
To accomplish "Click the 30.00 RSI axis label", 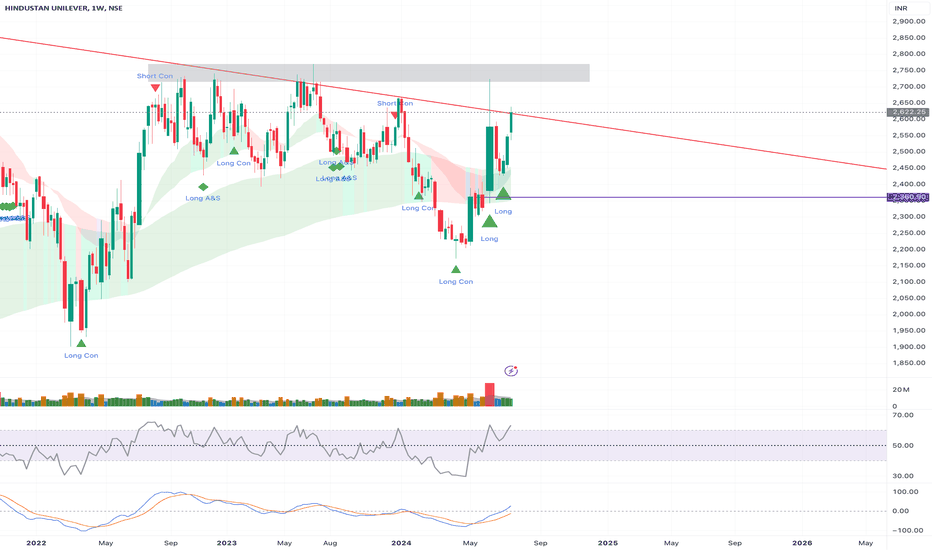I will pyautogui.click(x=903, y=476).
